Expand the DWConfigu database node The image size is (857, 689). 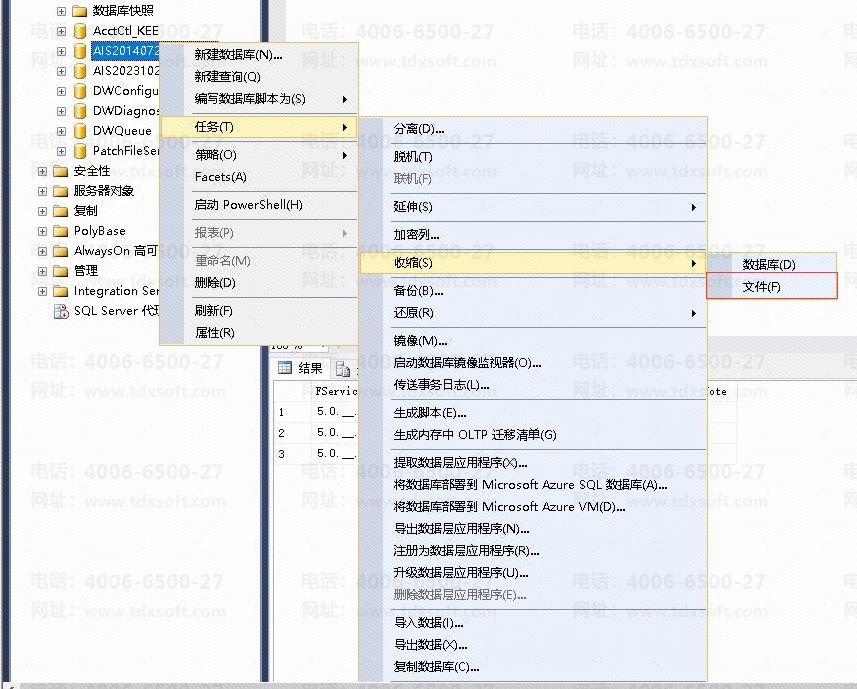61,91
